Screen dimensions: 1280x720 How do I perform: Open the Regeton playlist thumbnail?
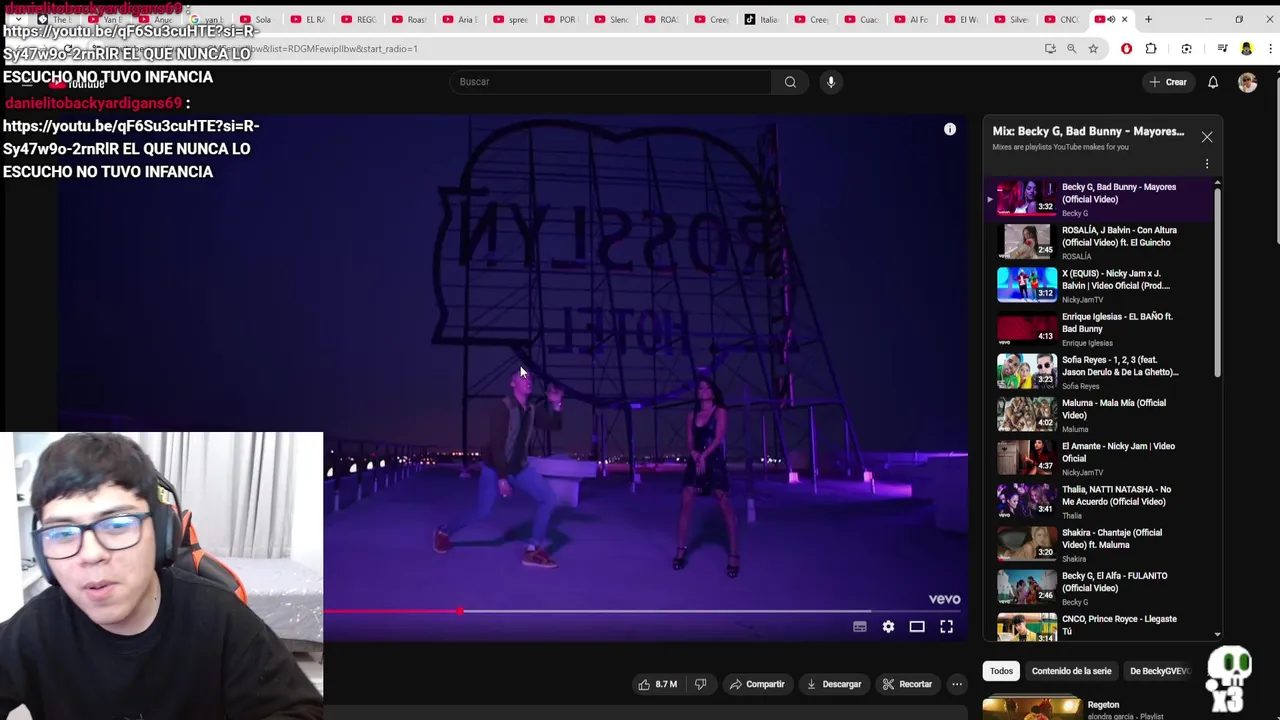(x=1031, y=709)
